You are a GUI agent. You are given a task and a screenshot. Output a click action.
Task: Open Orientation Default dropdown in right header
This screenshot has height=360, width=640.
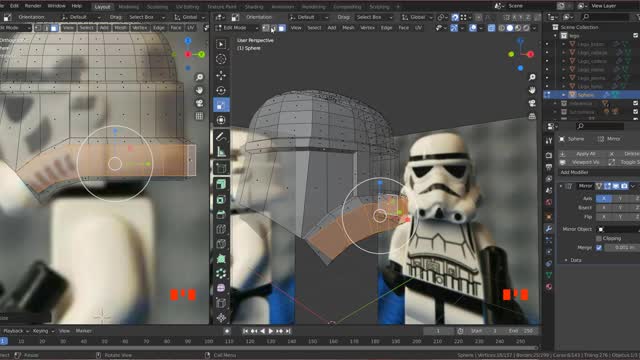point(308,17)
